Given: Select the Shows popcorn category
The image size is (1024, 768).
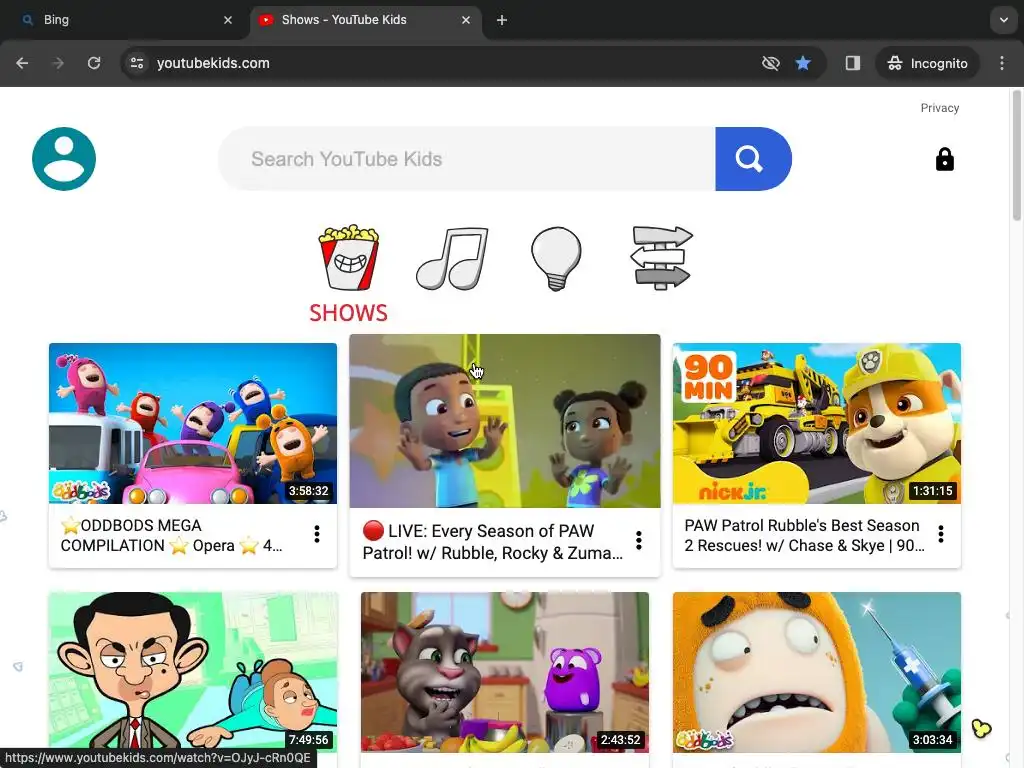Looking at the screenshot, I should (349, 257).
